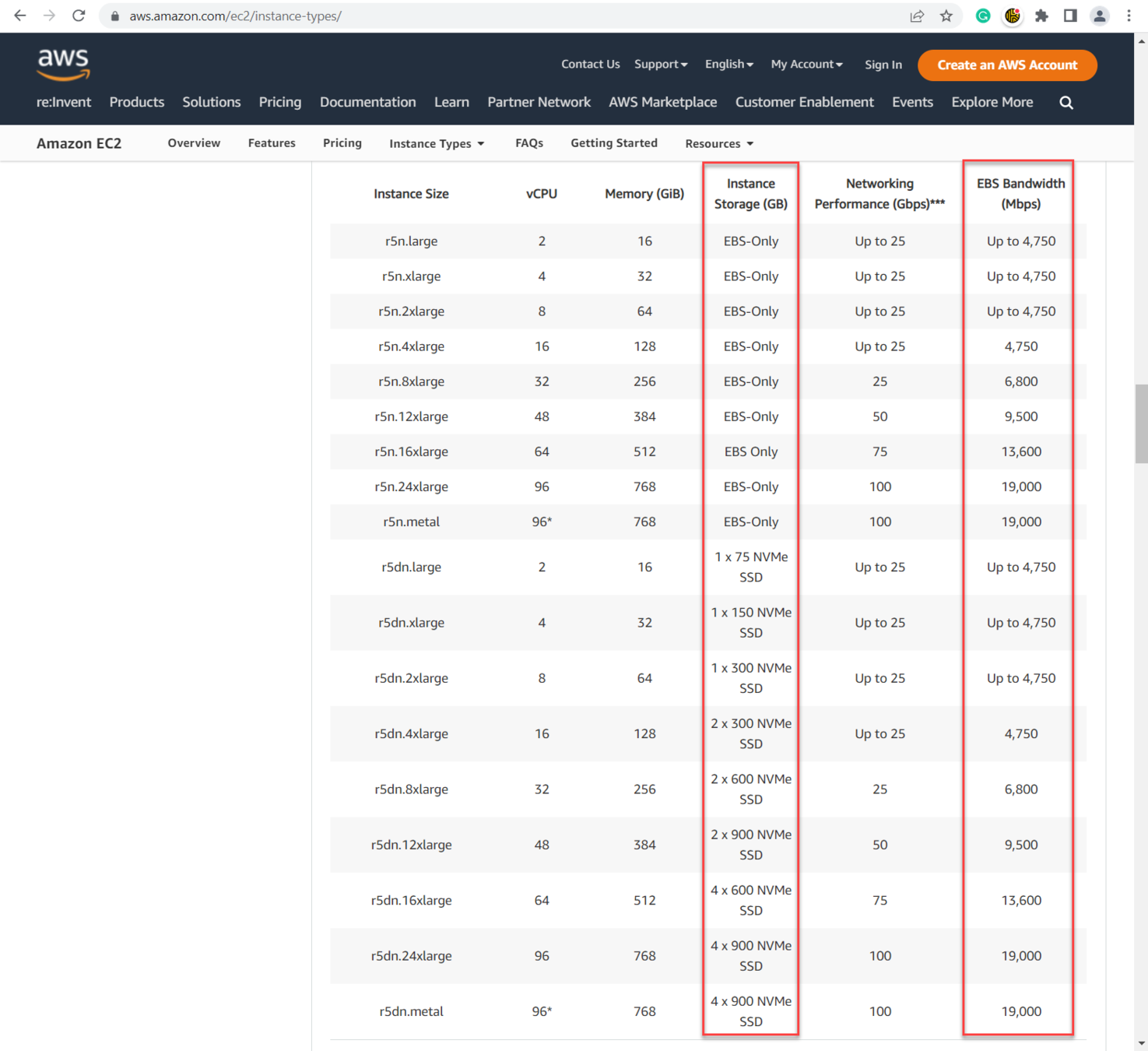The height and width of the screenshot is (1051, 1148).
Task: Bookmark this page with the star
Action: [946, 16]
